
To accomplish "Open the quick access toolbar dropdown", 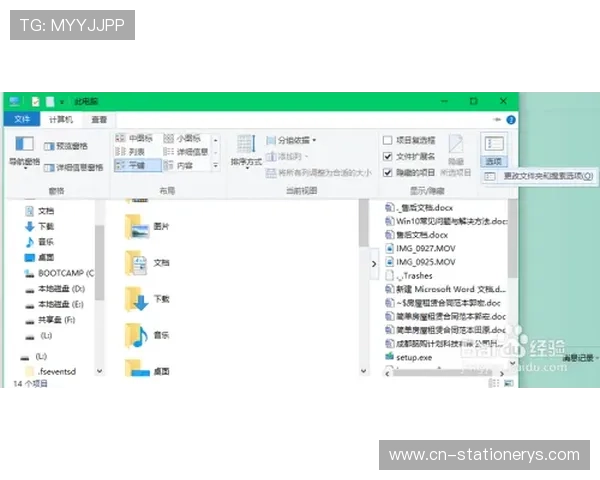I will [x=62, y=102].
